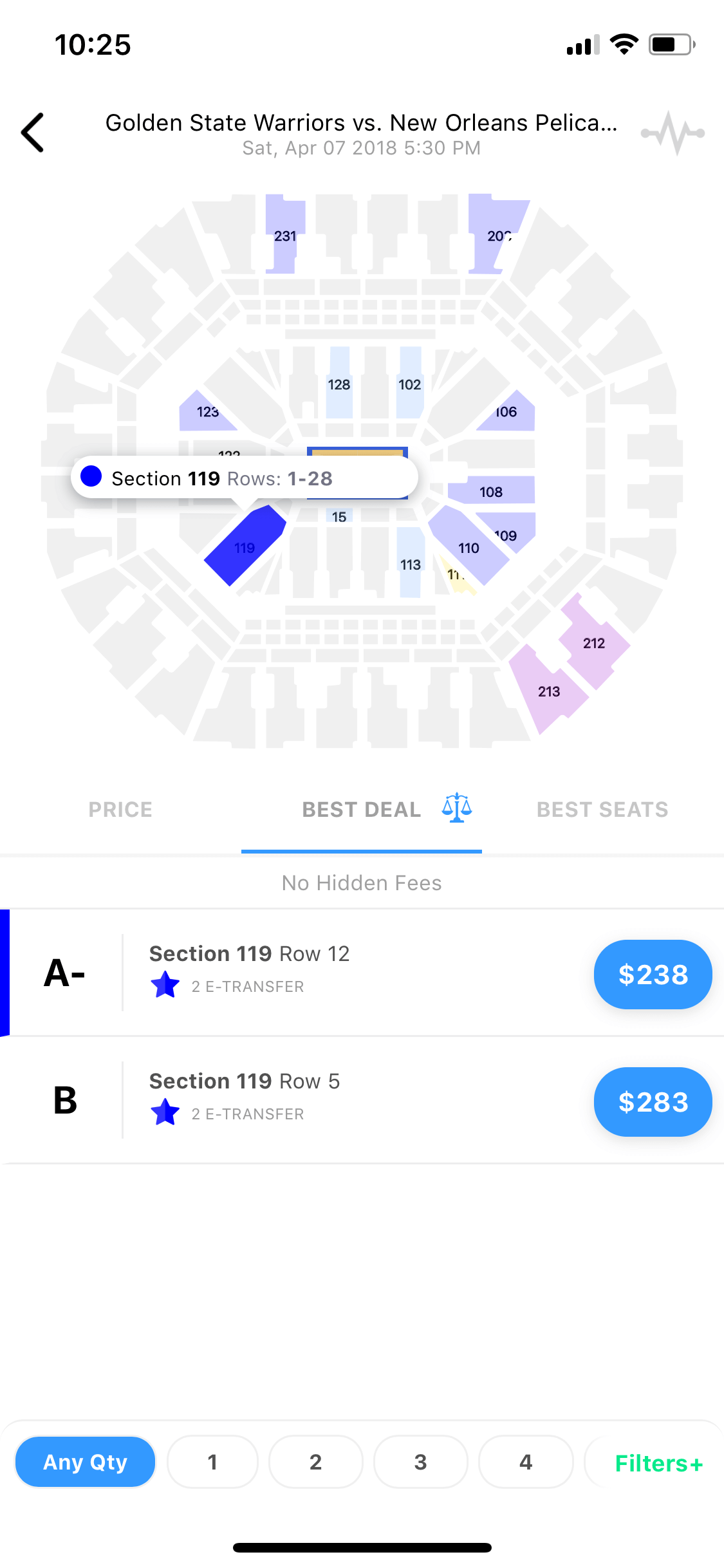Open the Section 119 Row 5 listing

coord(362,1100)
